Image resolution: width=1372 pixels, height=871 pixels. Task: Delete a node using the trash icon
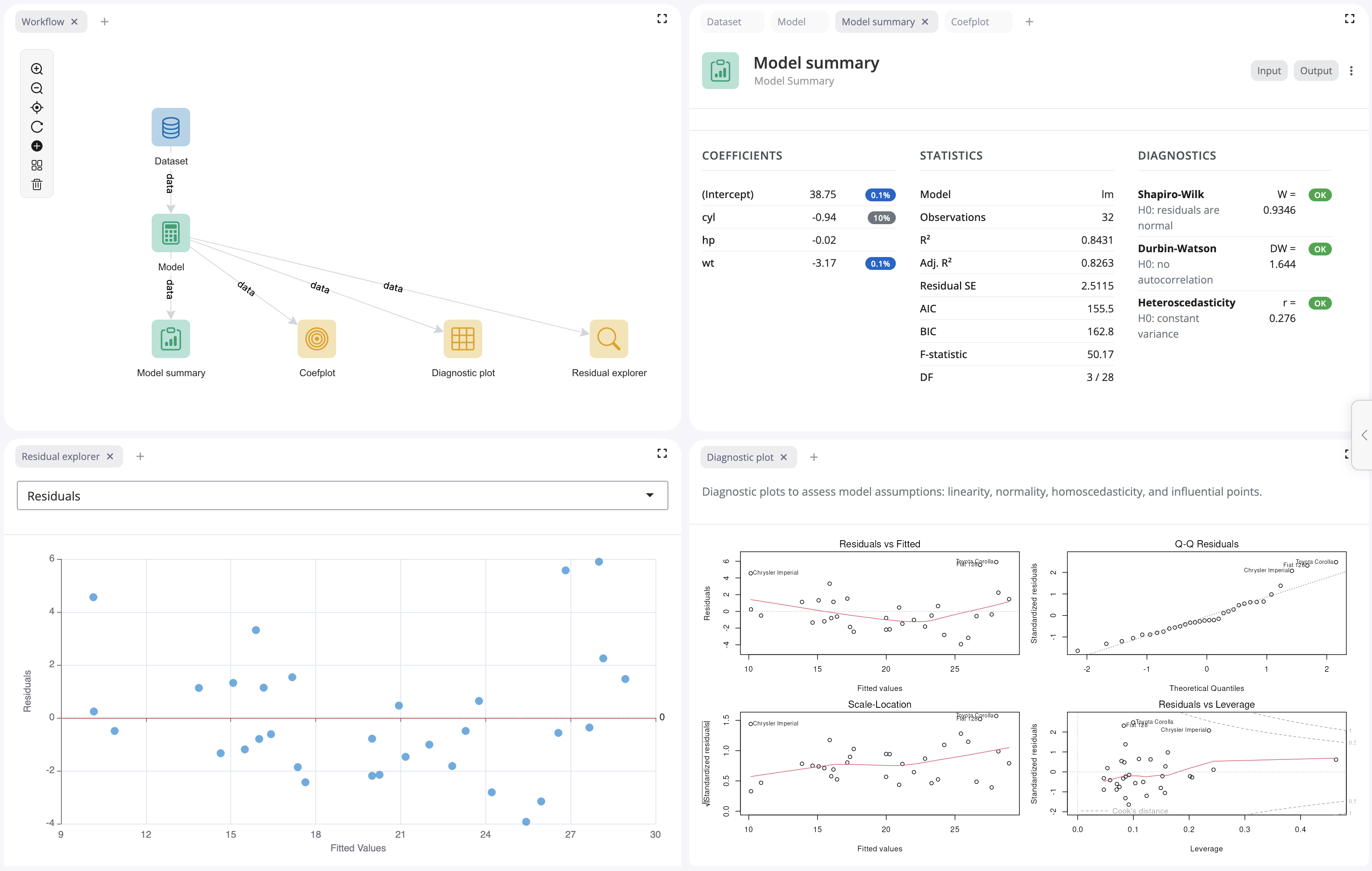pyautogui.click(x=37, y=184)
